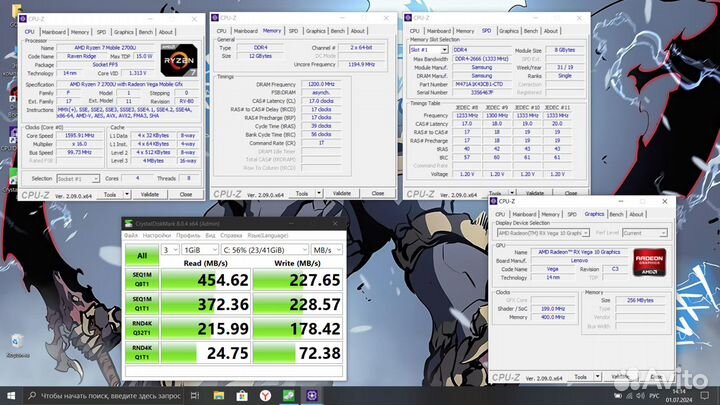Open Справка menu in CrystalDiskMark
This screenshot has width=720, height=405.
pos(231,235)
